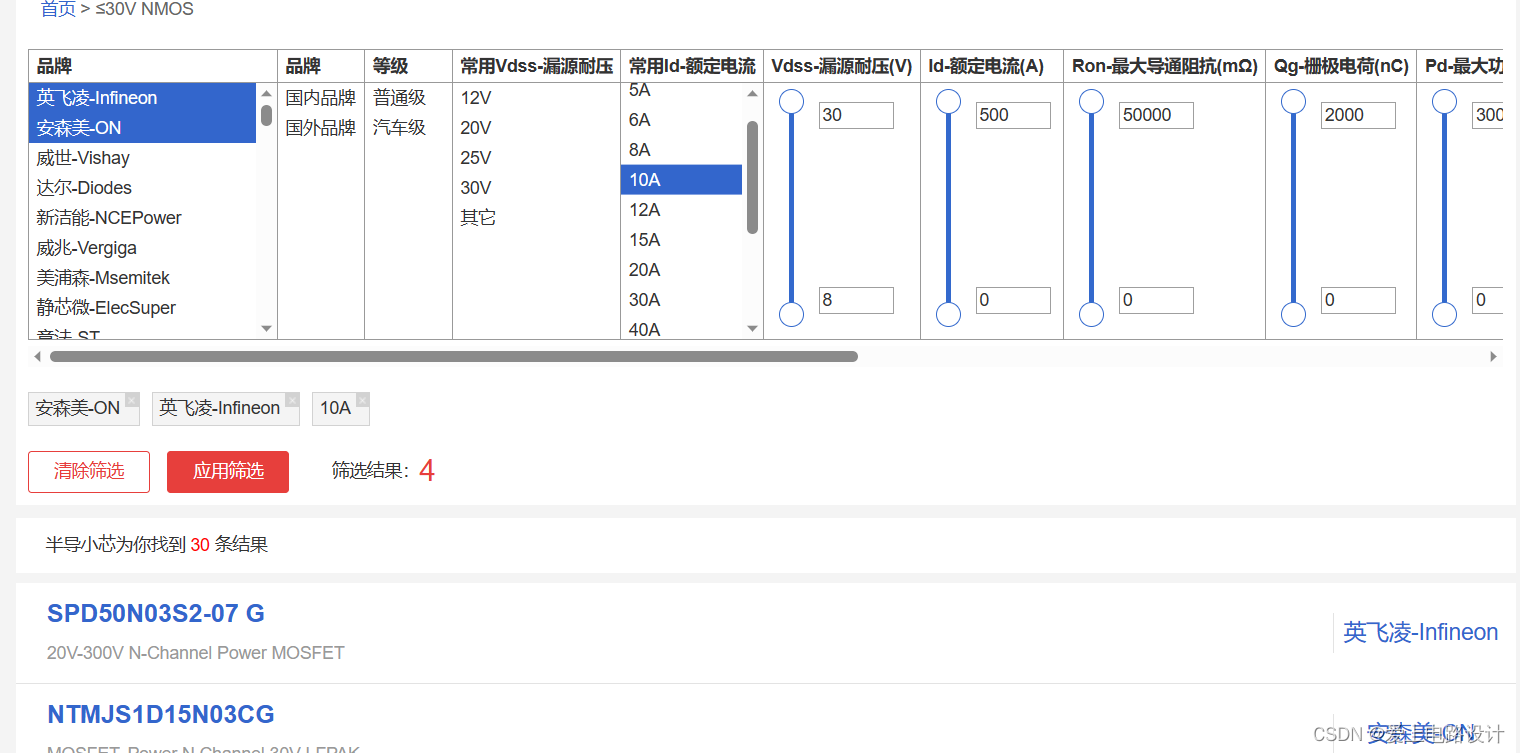
Task: Select 12A rated current
Action: coord(682,210)
